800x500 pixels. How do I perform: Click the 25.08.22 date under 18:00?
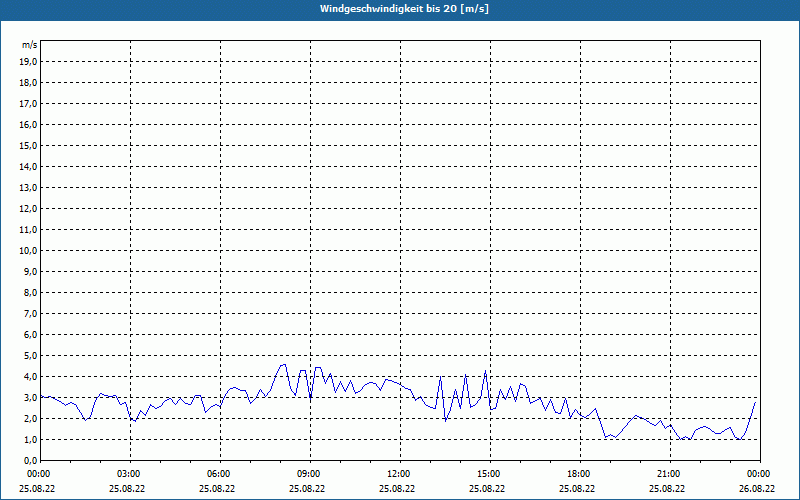click(577, 488)
